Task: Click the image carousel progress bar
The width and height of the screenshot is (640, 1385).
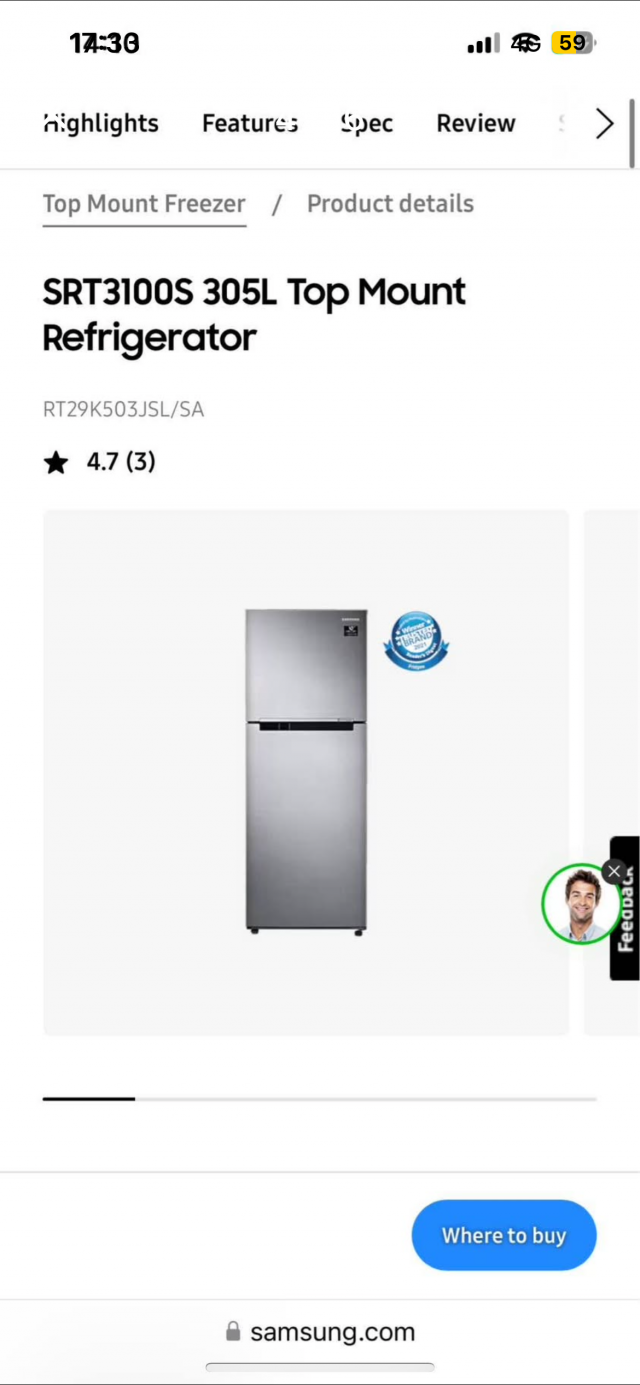Action: [x=320, y=1099]
